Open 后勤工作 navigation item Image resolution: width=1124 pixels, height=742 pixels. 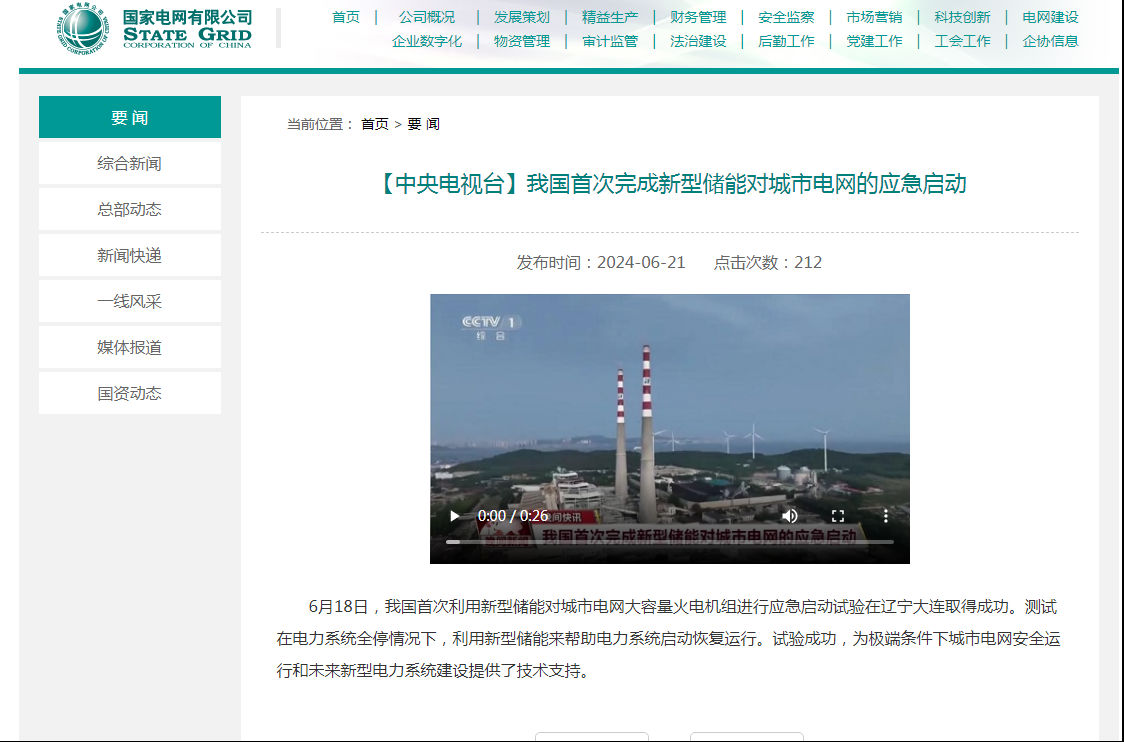[786, 42]
